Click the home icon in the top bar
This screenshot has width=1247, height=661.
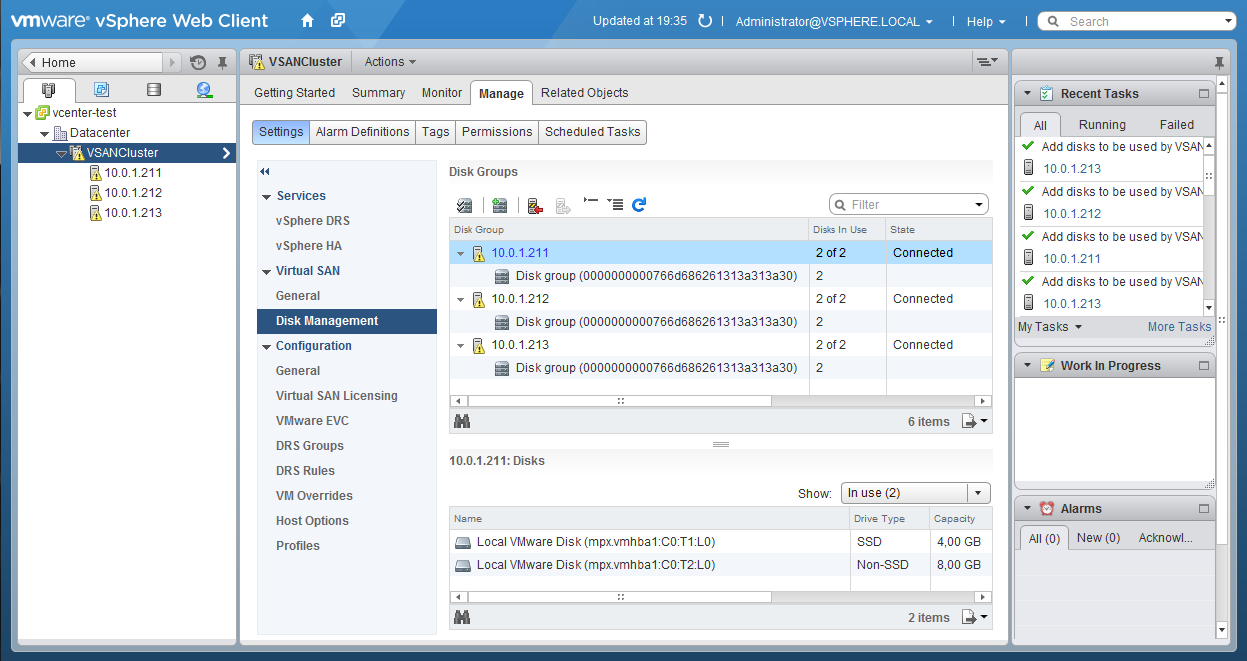click(x=307, y=20)
